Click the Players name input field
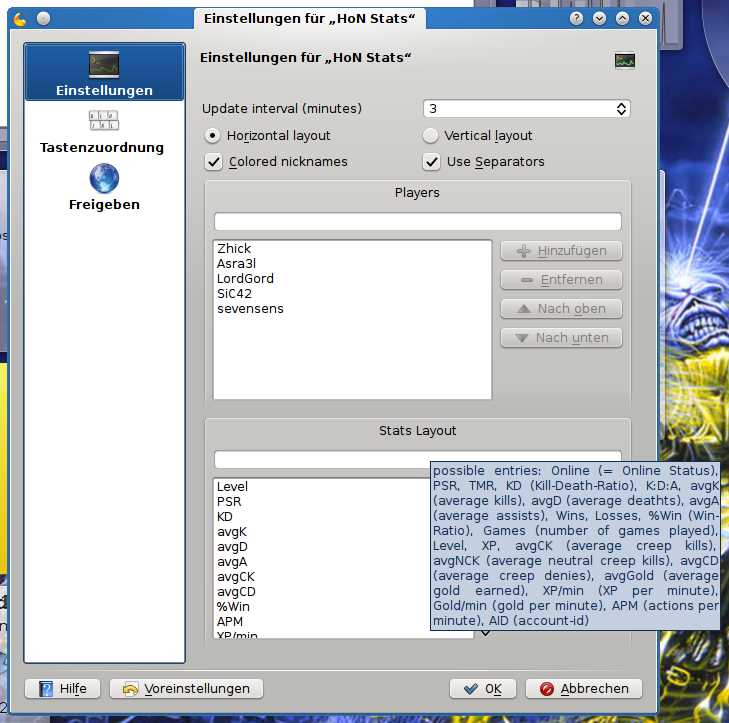 click(418, 221)
